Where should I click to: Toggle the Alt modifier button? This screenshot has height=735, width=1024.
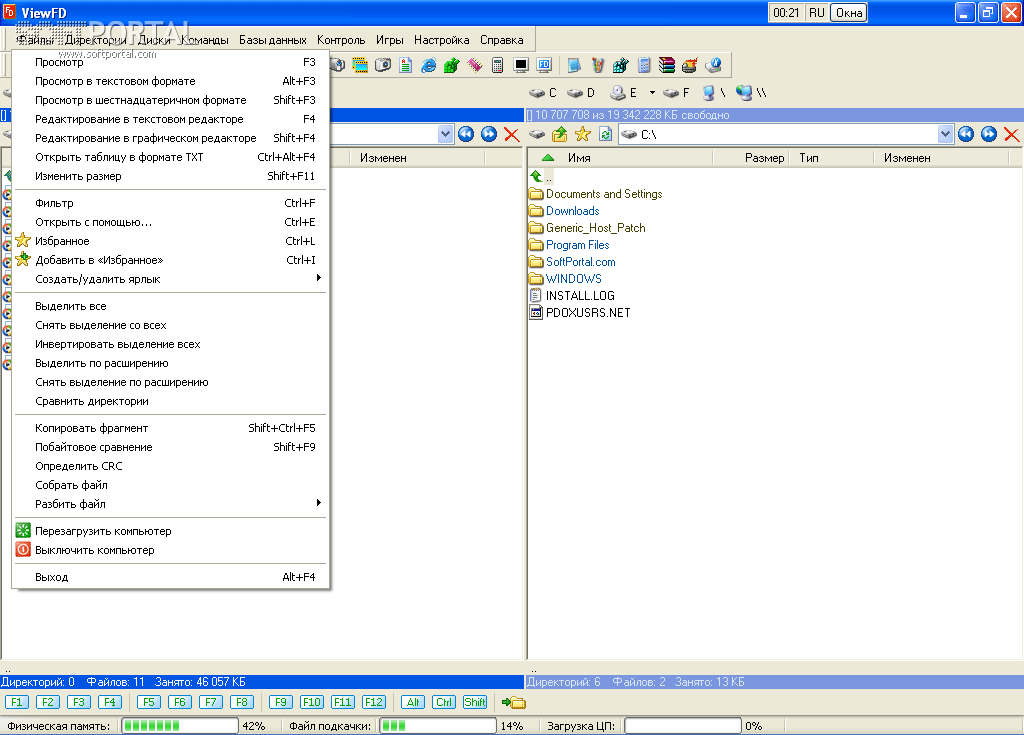pyautogui.click(x=413, y=702)
